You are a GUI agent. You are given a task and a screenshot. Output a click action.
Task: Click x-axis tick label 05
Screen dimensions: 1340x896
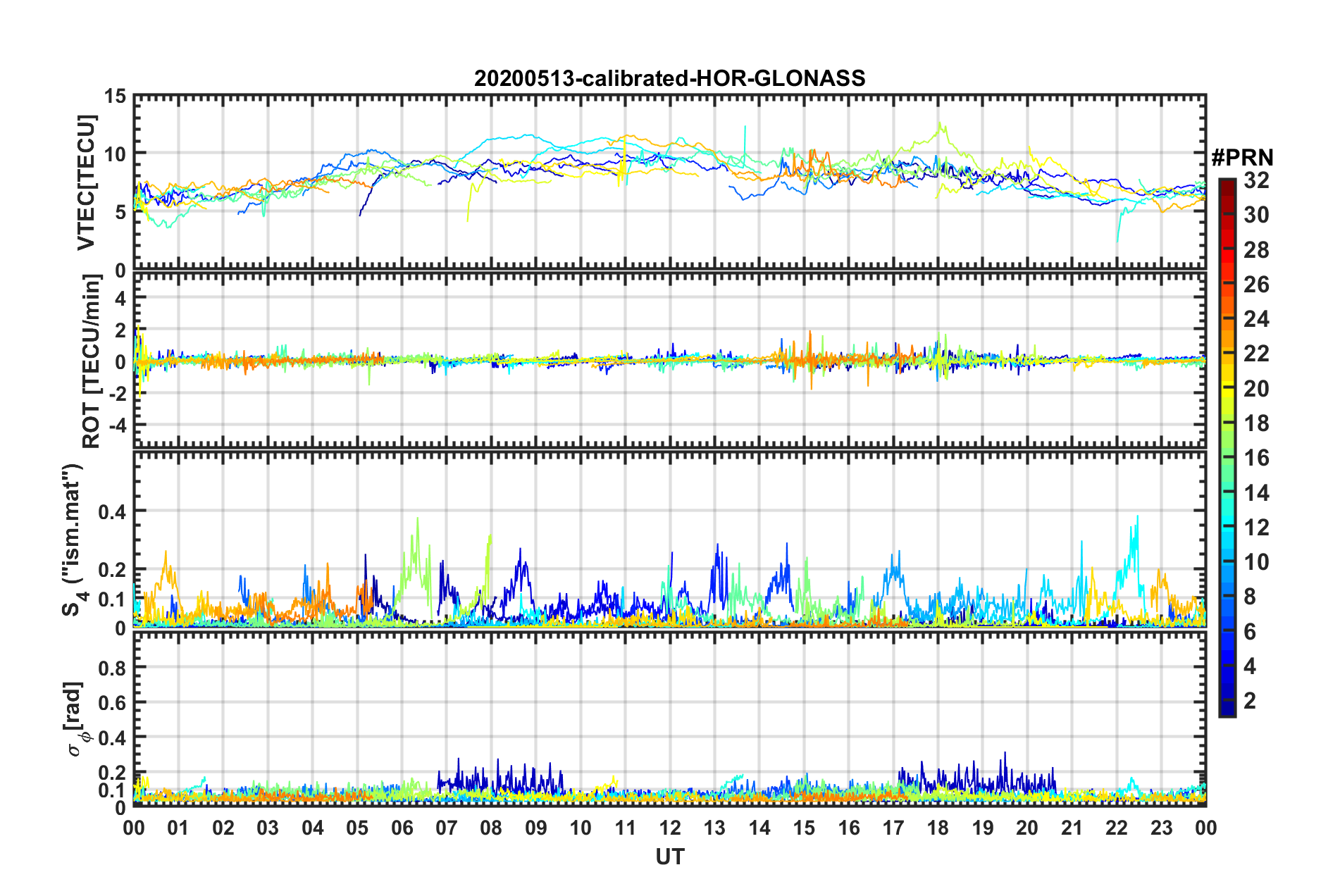point(357,828)
